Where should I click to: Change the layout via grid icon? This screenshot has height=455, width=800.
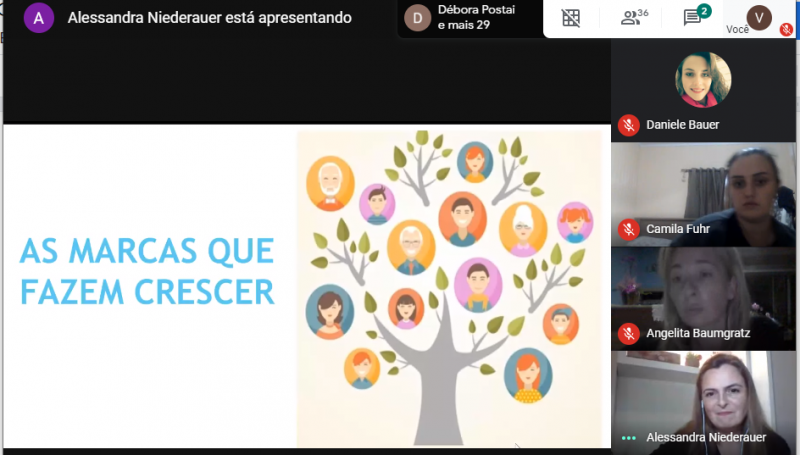(x=571, y=18)
